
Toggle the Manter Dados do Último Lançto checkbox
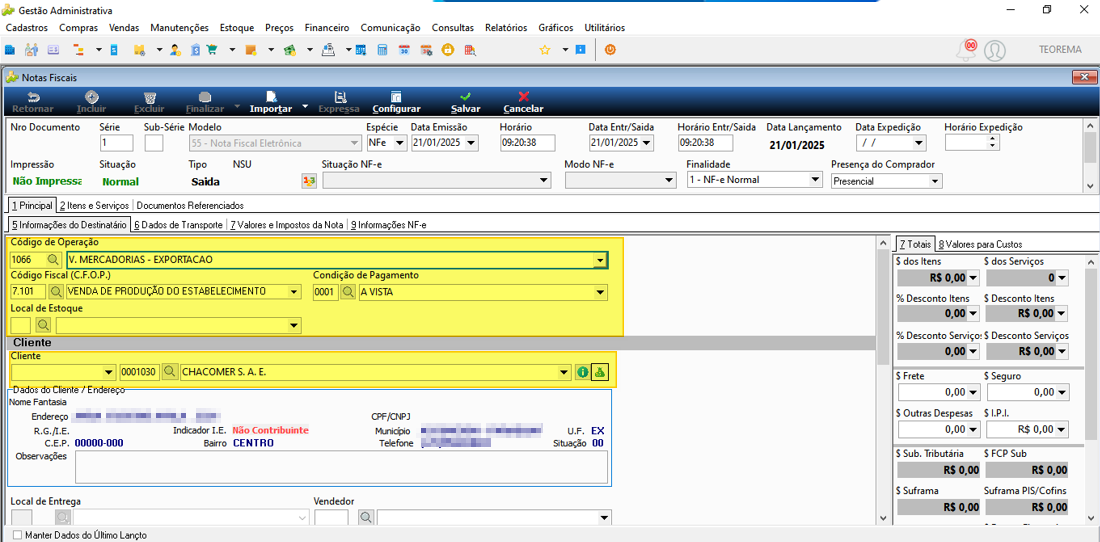pos(18,535)
